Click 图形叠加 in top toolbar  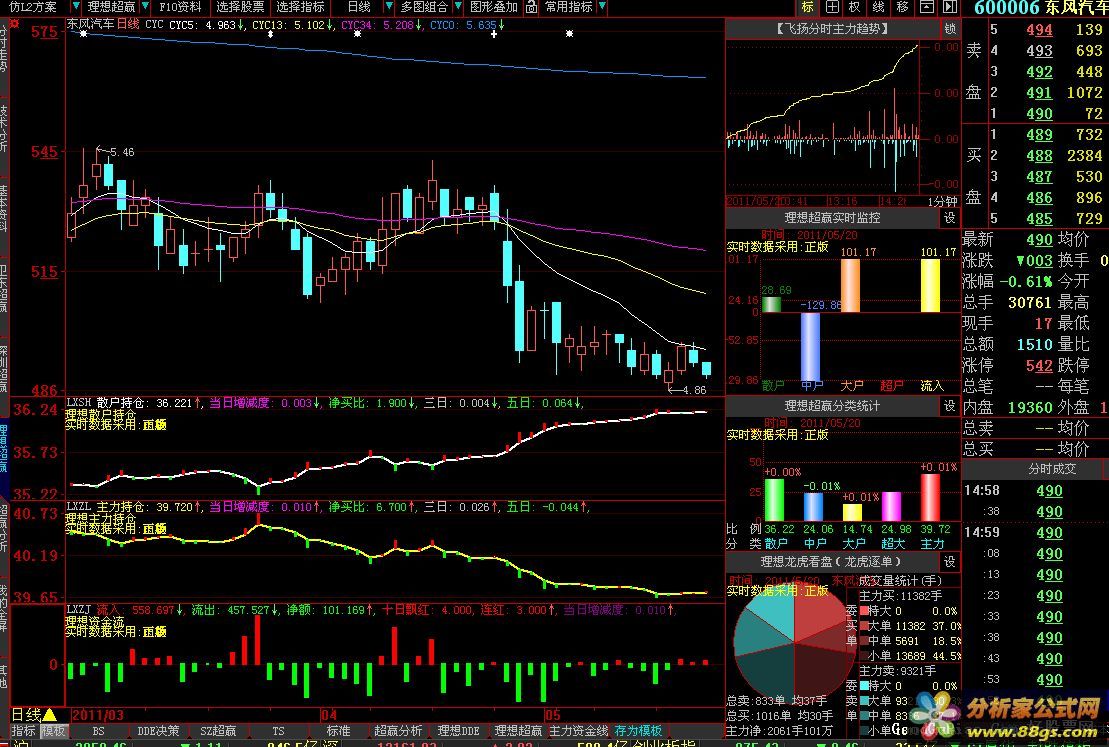[494, 7]
